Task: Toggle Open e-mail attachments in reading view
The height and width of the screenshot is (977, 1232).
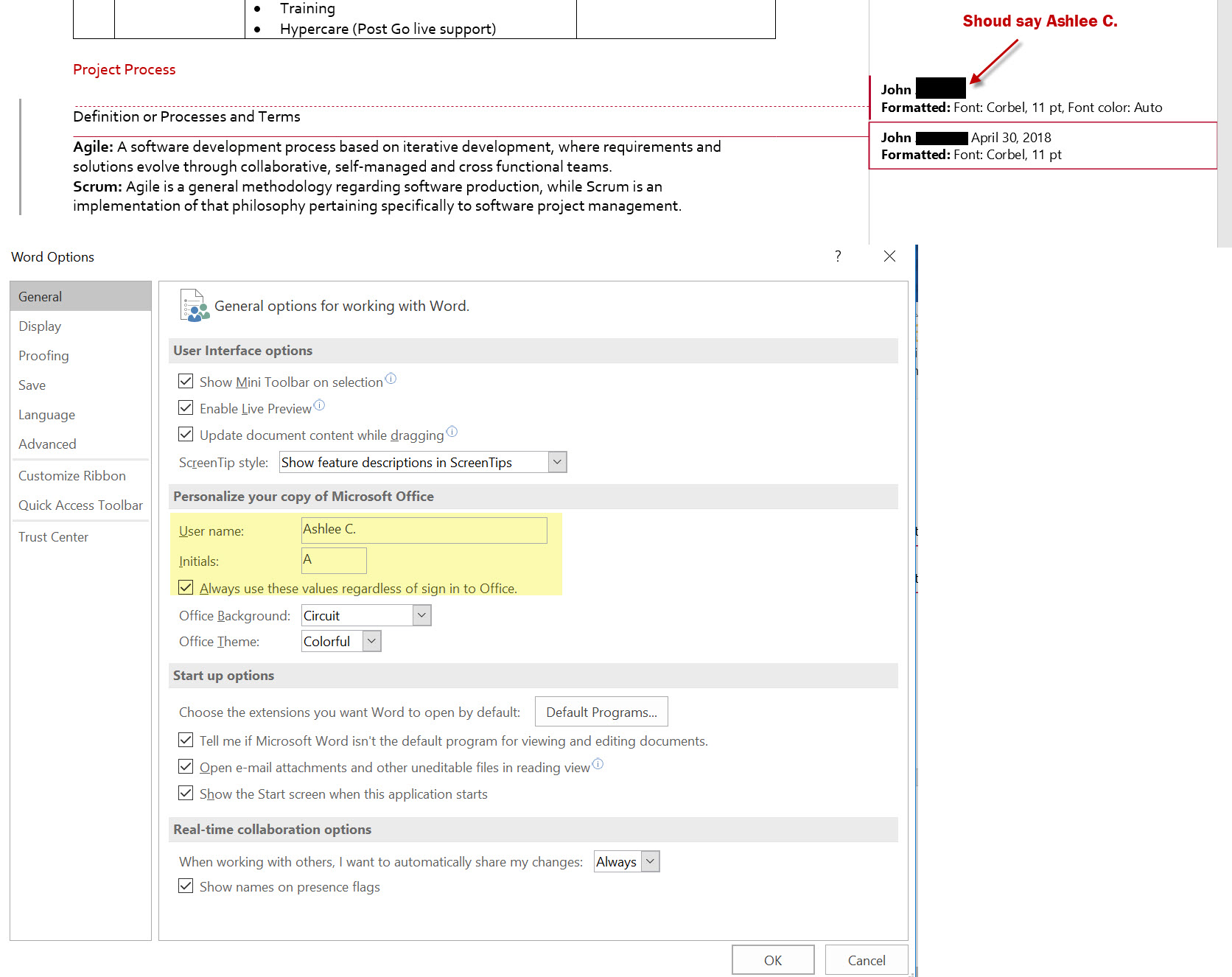Action: 186,767
